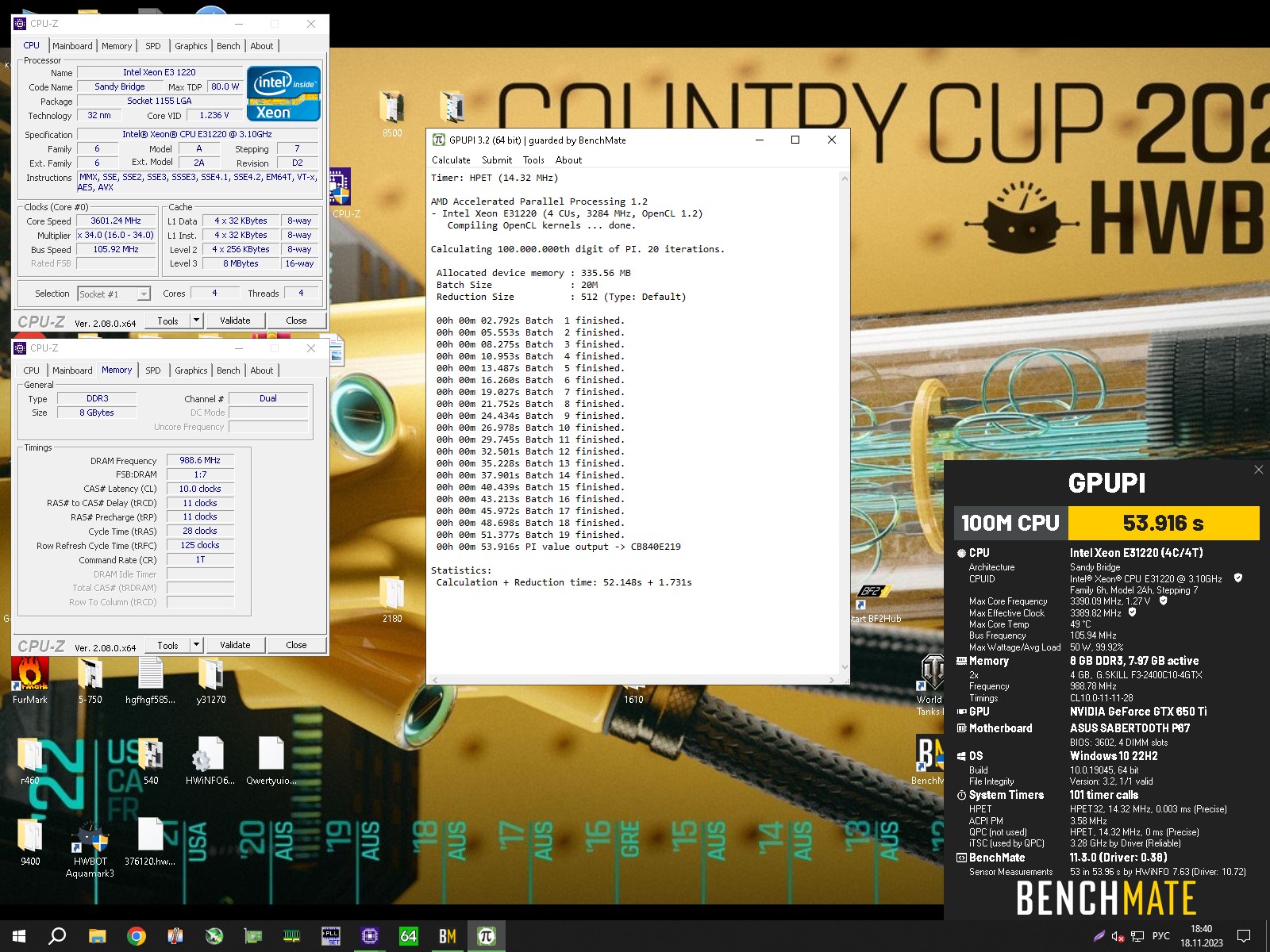Click Tools button in bottom CPU-Z
Viewport: 1270px width, 952px height.
[167, 645]
